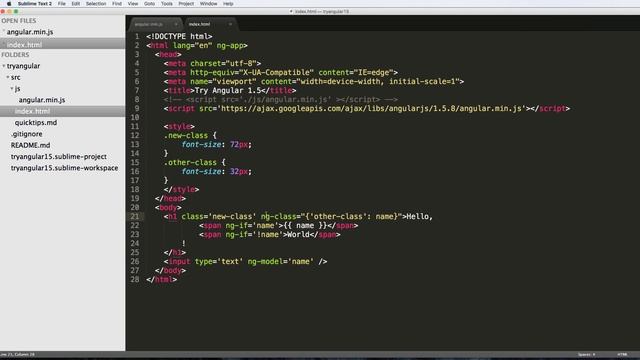
Task: Click the 'ng-class' attribute on line 21
Action: tap(278, 216)
